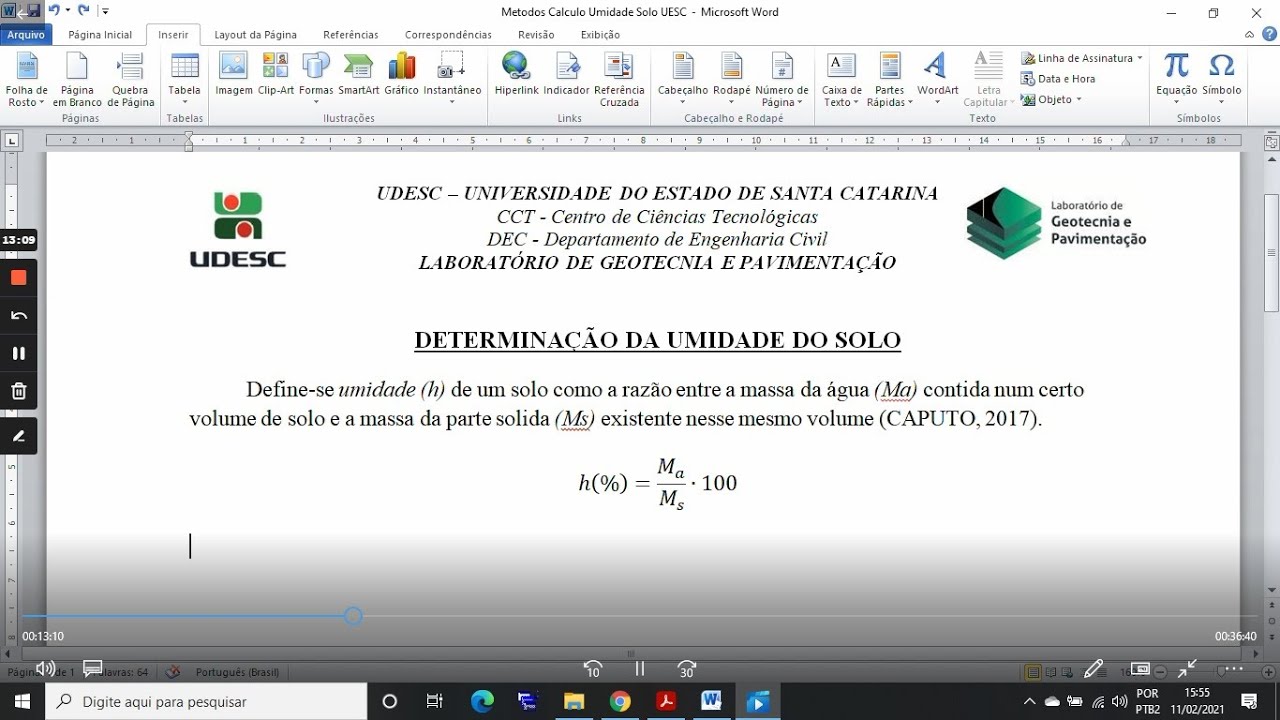
Task: Click the taskbar search box
Action: [x=205, y=701]
